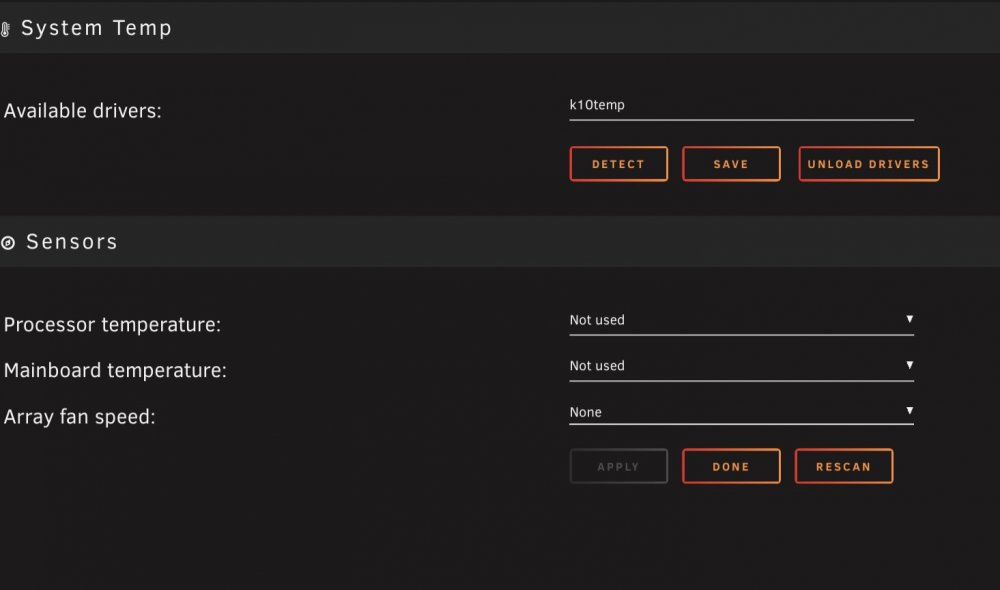The width and height of the screenshot is (1000, 590).
Task: Click the Detect button
Action: [619, 164]
